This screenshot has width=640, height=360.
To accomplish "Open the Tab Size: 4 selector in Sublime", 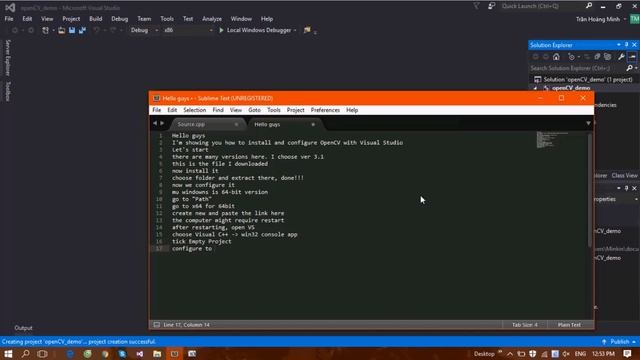I will (525, 324).
